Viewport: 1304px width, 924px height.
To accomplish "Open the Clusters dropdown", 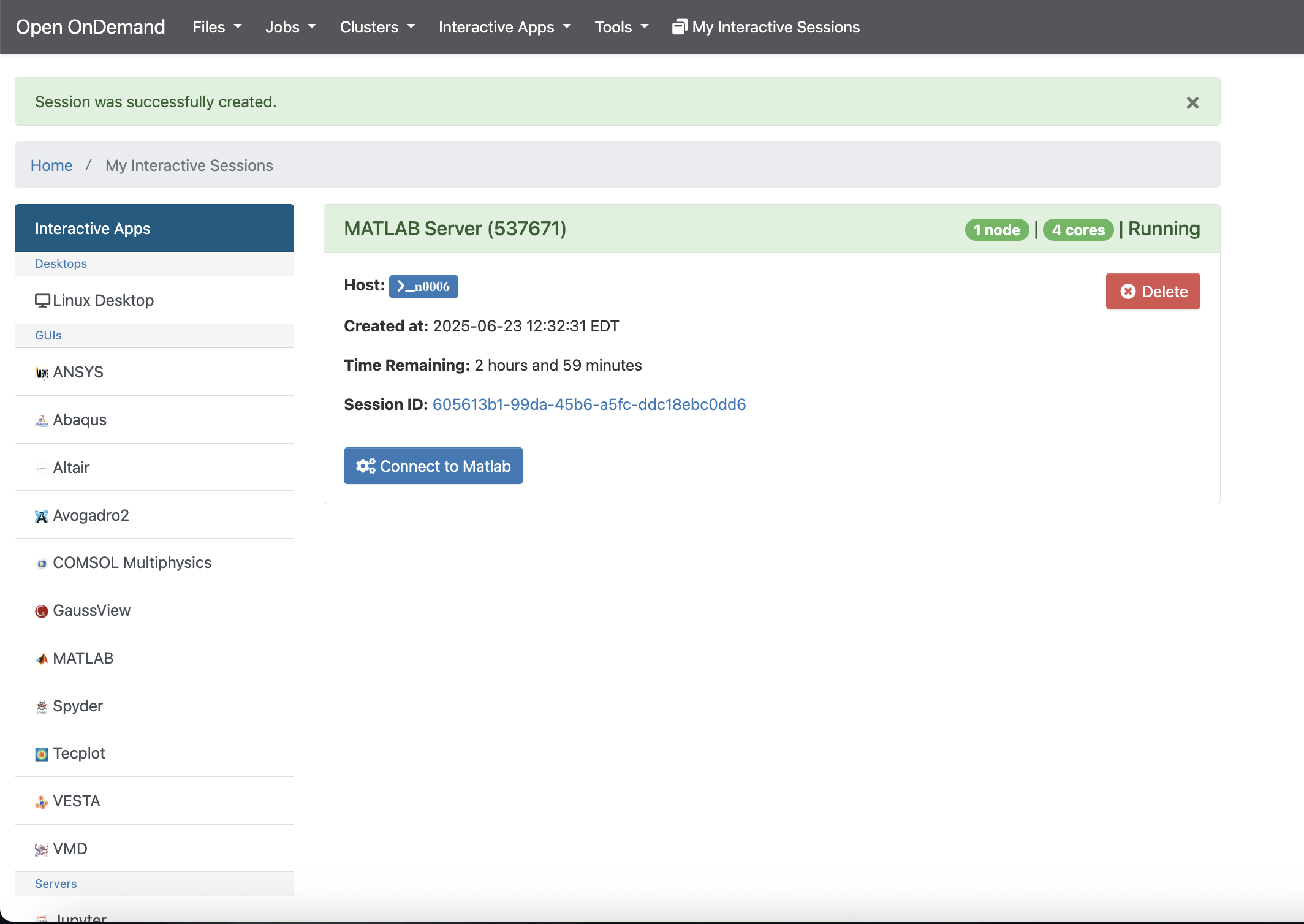I will coord(377,27).
